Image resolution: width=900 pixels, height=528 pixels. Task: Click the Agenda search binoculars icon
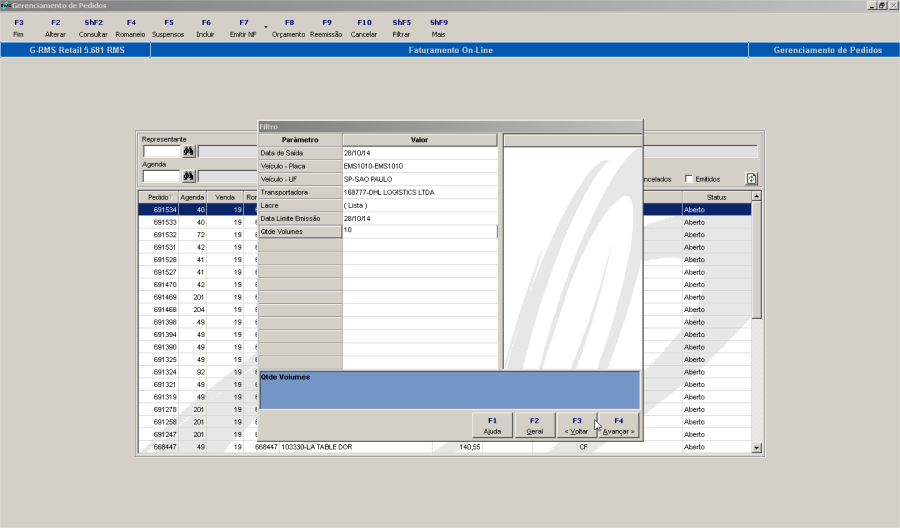click(x=187, y=177)
